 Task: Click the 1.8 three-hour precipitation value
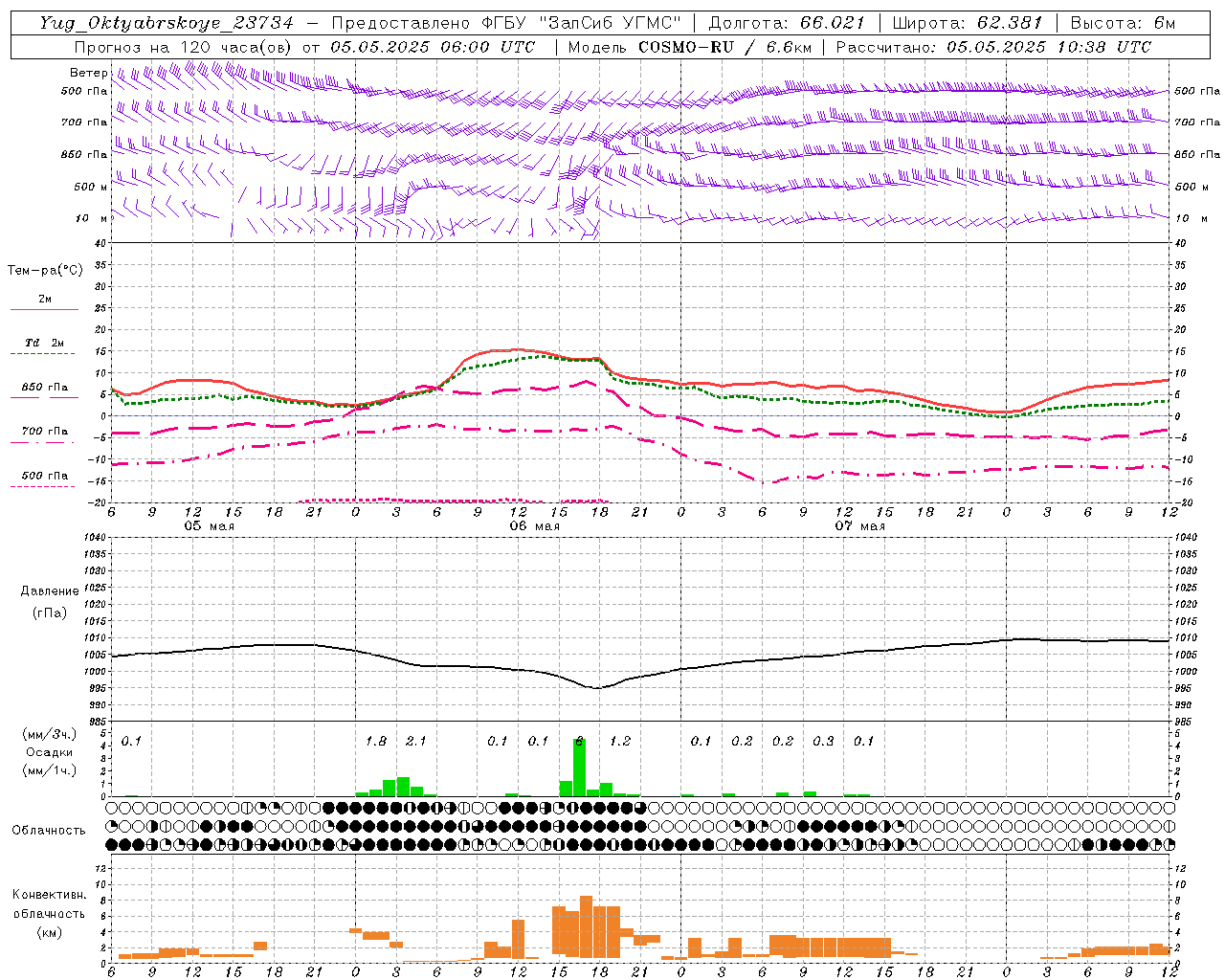tap(376, 742)
